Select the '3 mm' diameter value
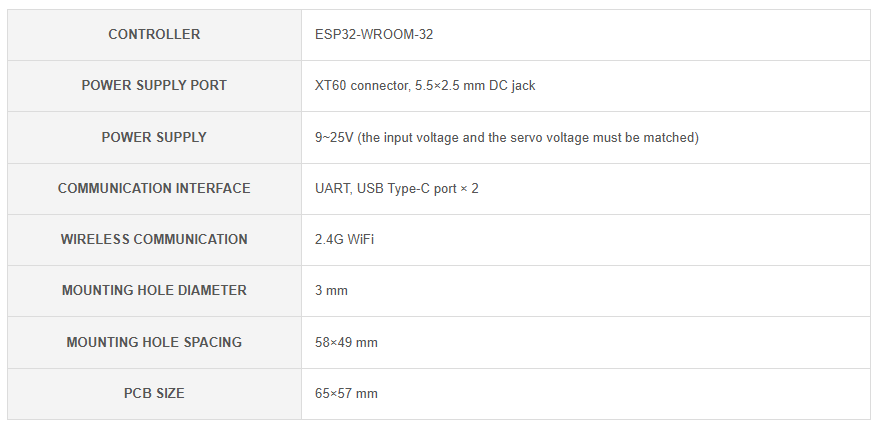 [x=331, y=290]
